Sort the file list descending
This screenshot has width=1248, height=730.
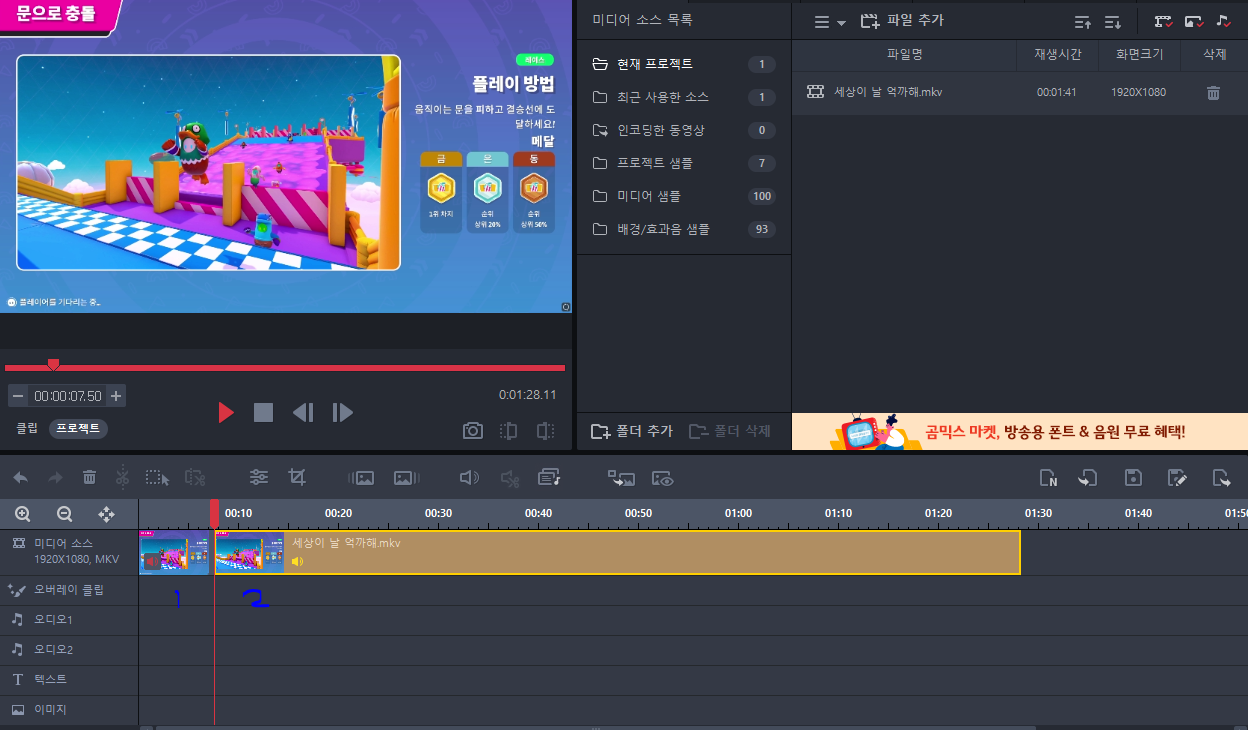point(1112,21)
